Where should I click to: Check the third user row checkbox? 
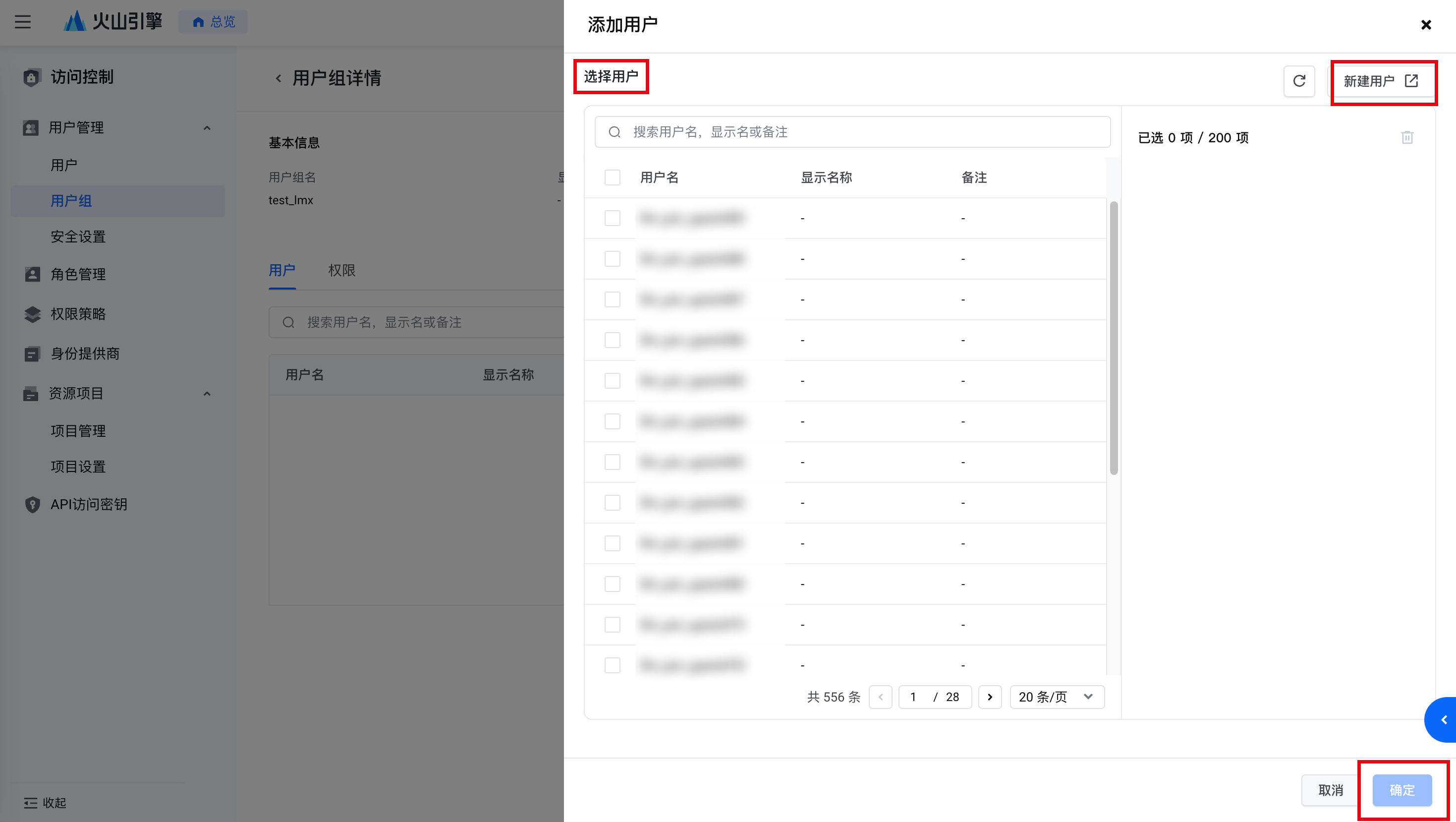612,299
